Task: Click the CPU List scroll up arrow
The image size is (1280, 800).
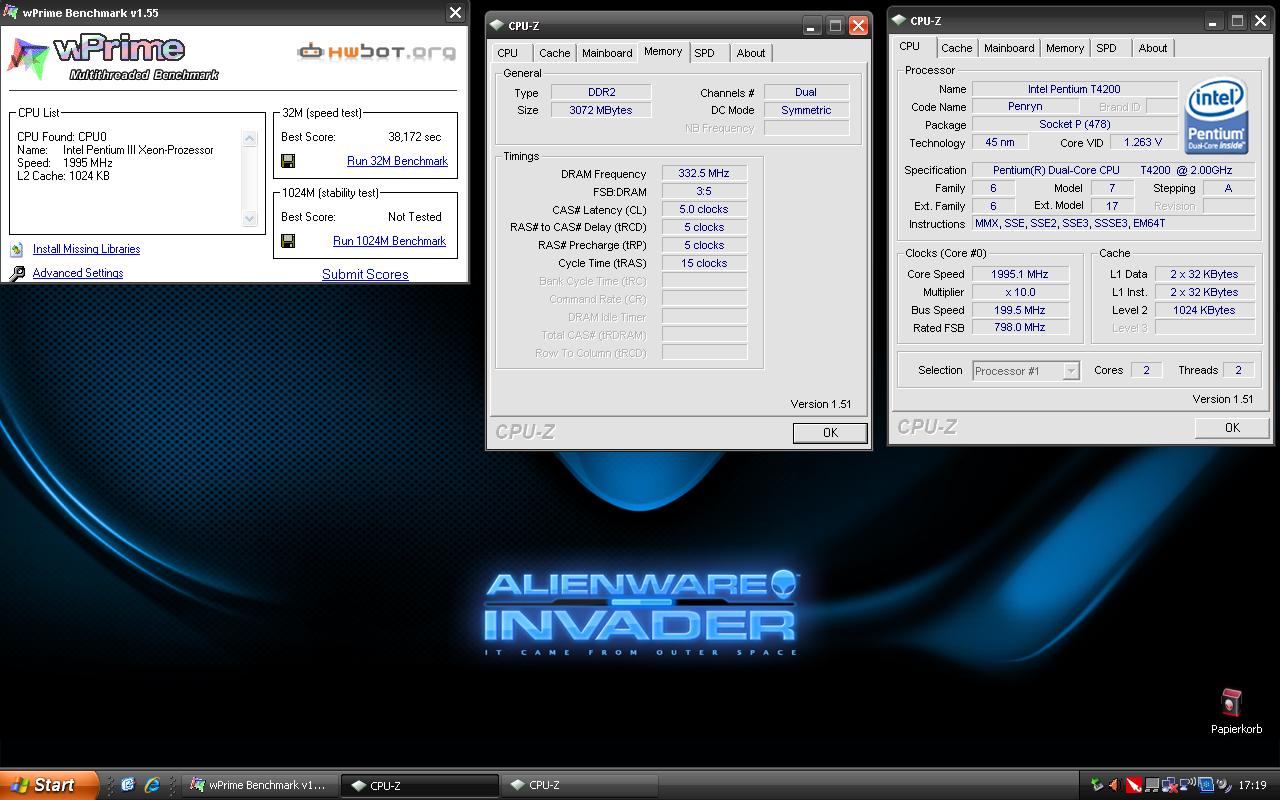Action: tap(250, 138)
